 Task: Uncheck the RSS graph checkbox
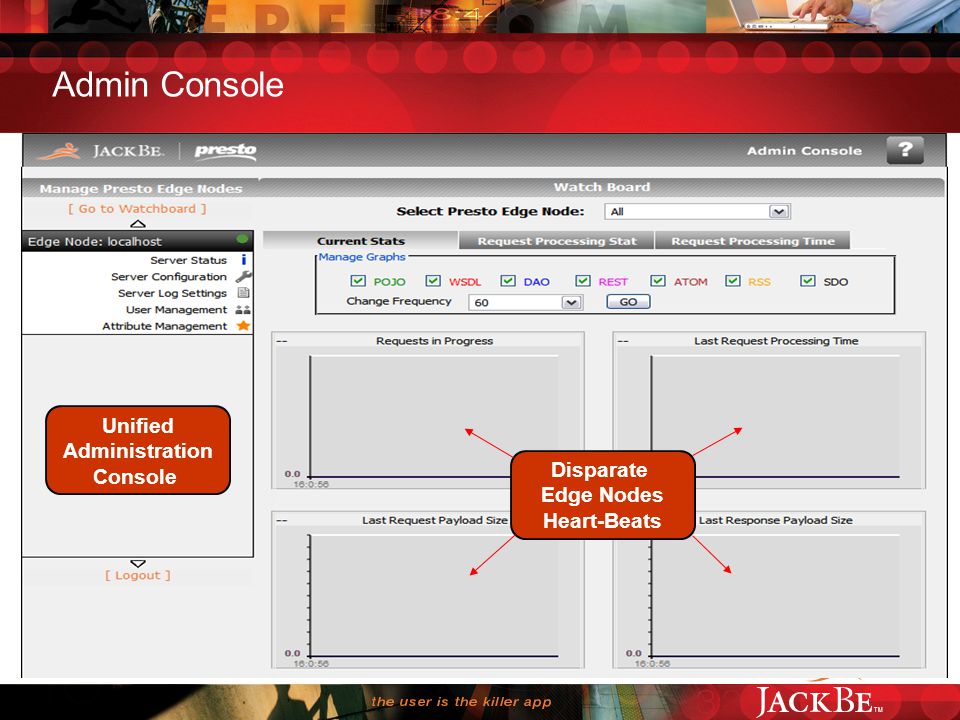pos(733,281)
